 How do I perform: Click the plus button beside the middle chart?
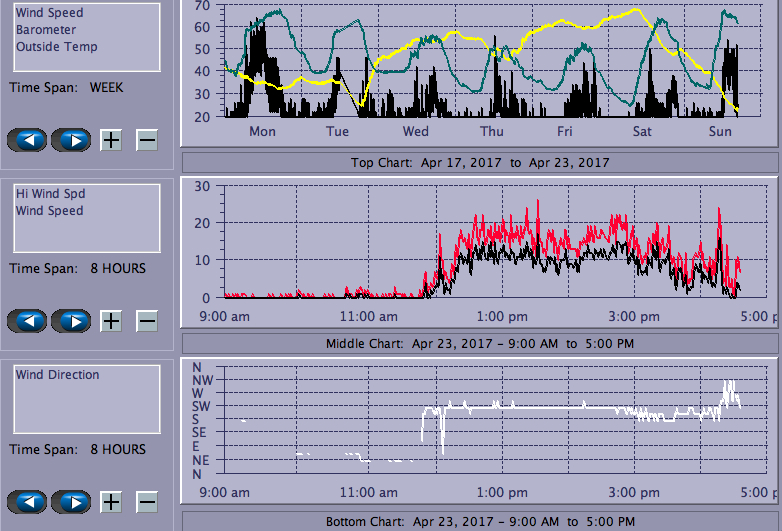point(111,321)
